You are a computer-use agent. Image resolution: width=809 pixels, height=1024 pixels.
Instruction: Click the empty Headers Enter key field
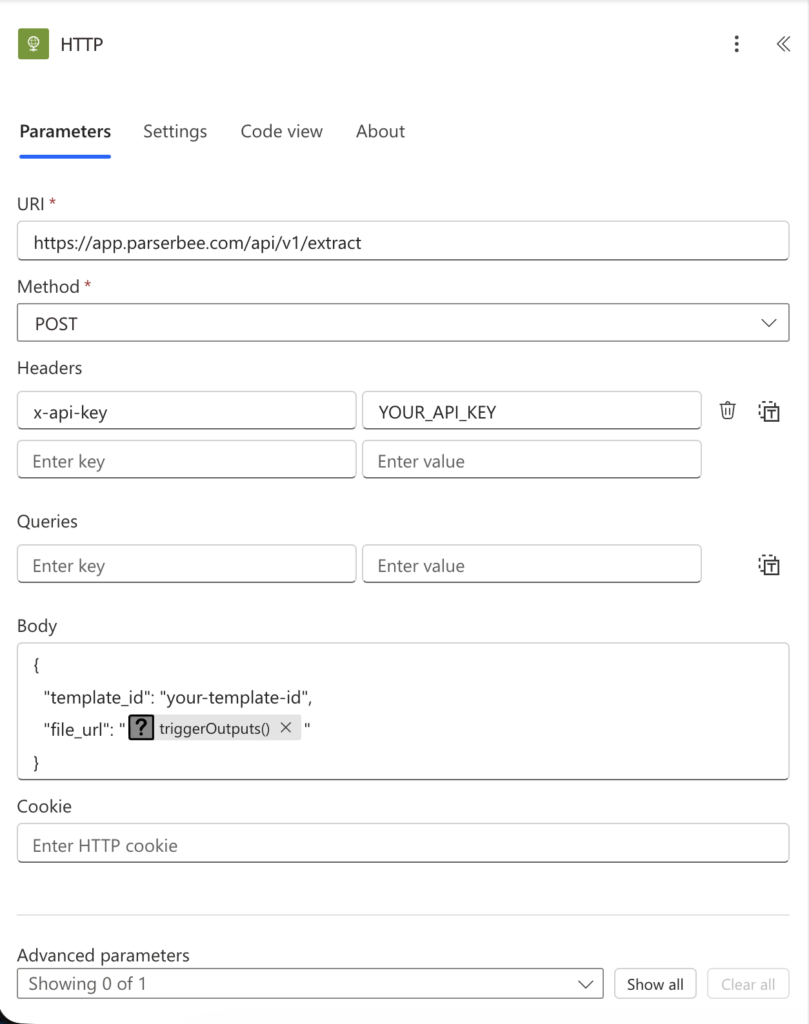click(187, 460)
